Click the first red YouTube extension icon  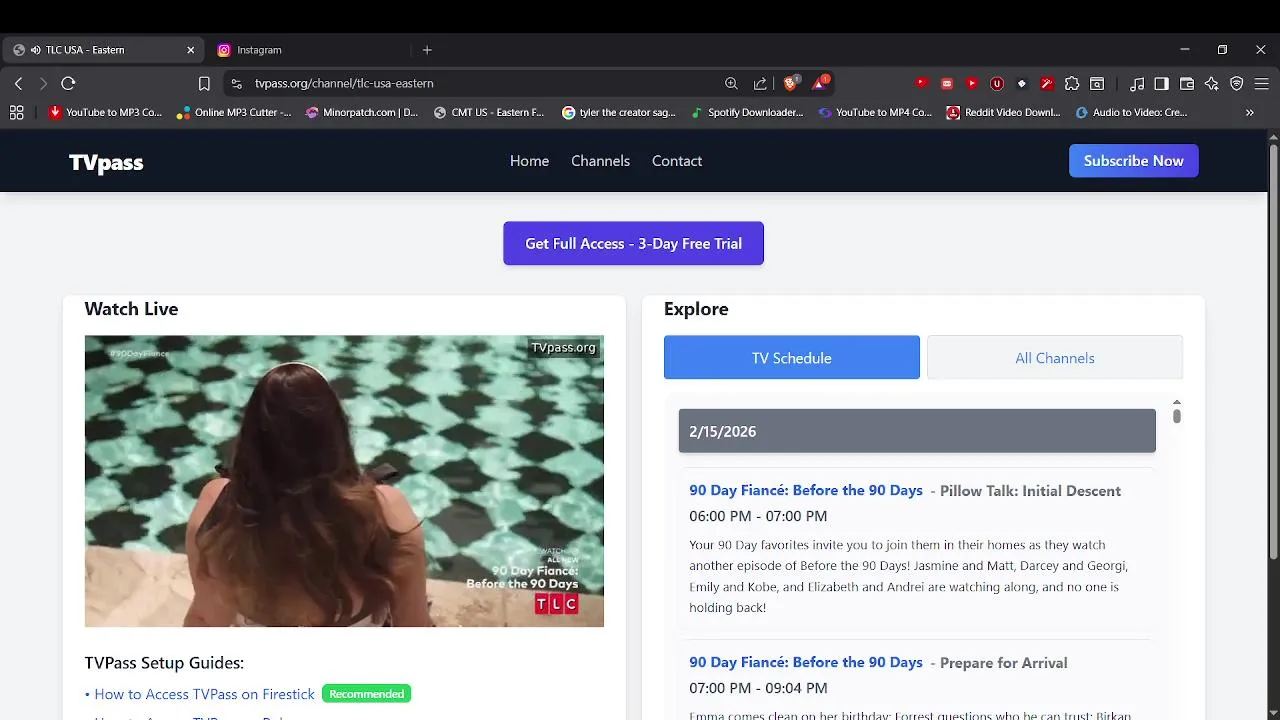pyautogui.click(x=922, y=84)
